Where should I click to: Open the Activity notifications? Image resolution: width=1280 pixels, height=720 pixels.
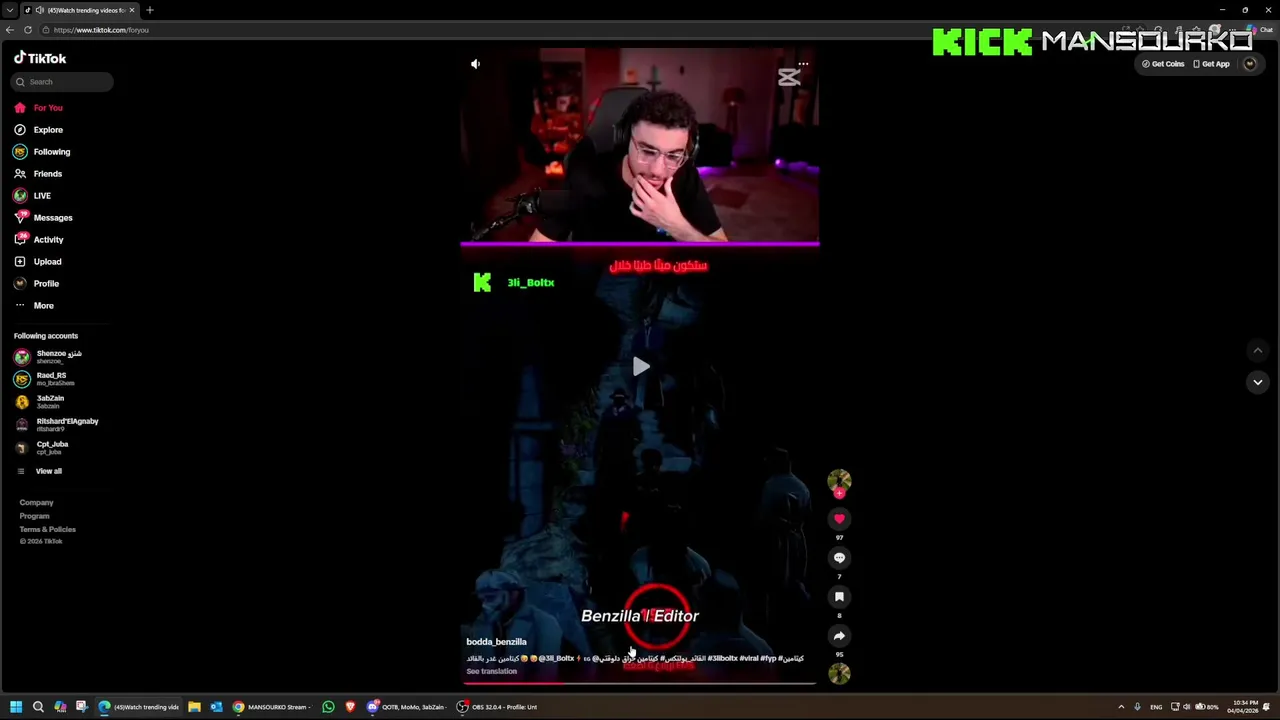coord(39,240)
